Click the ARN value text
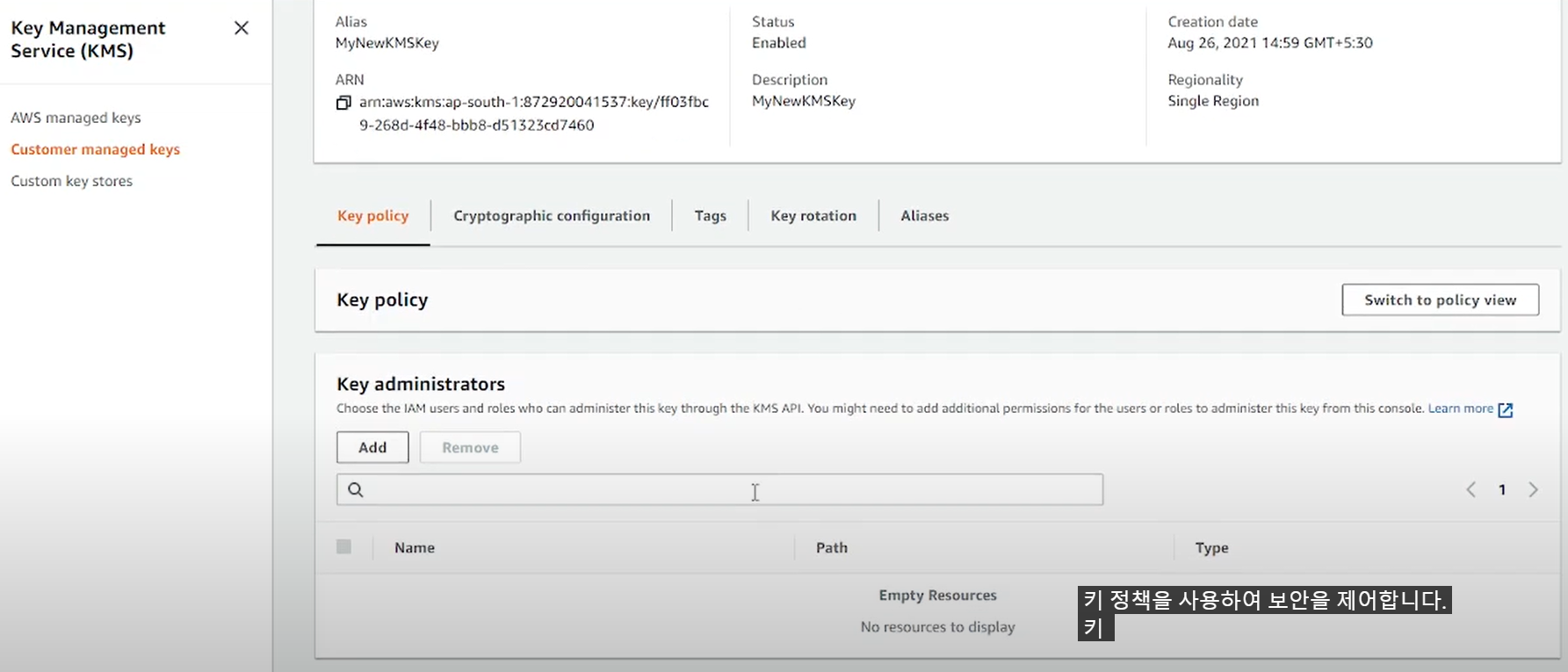Viewport: 1568px width, 672px height. [534, 113]
